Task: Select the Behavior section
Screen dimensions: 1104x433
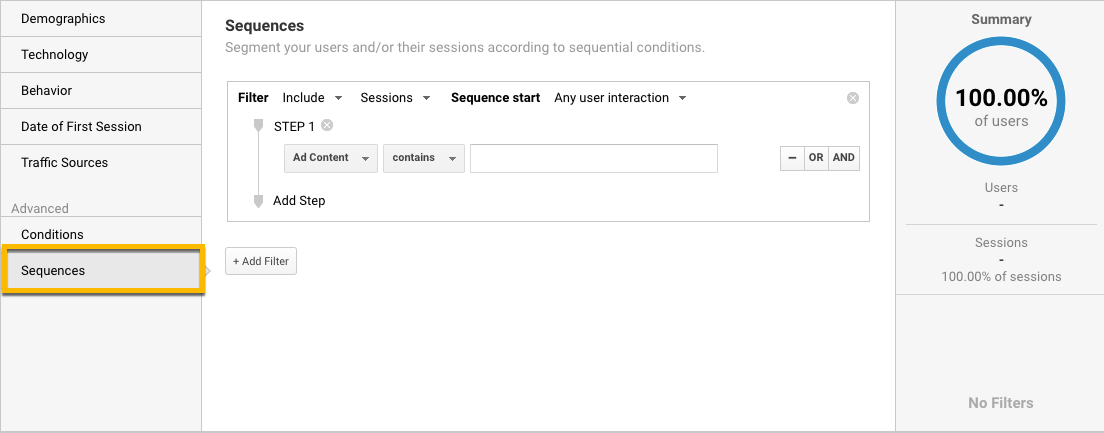Action: pos(47,91)
